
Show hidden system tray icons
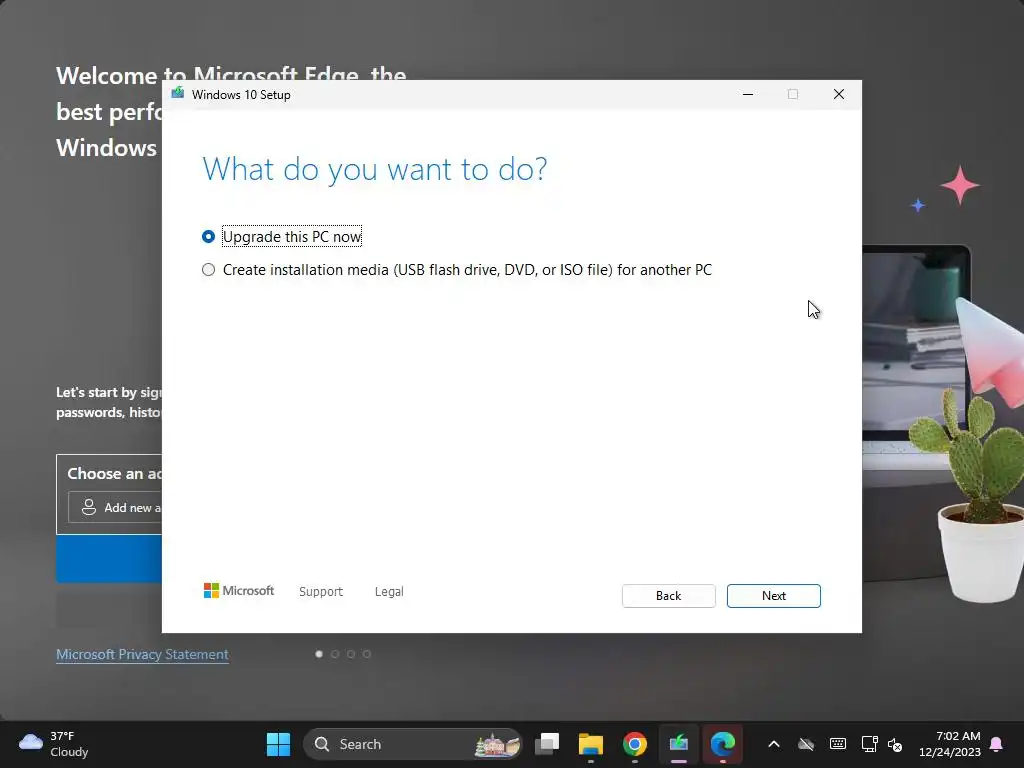(774, 744)
